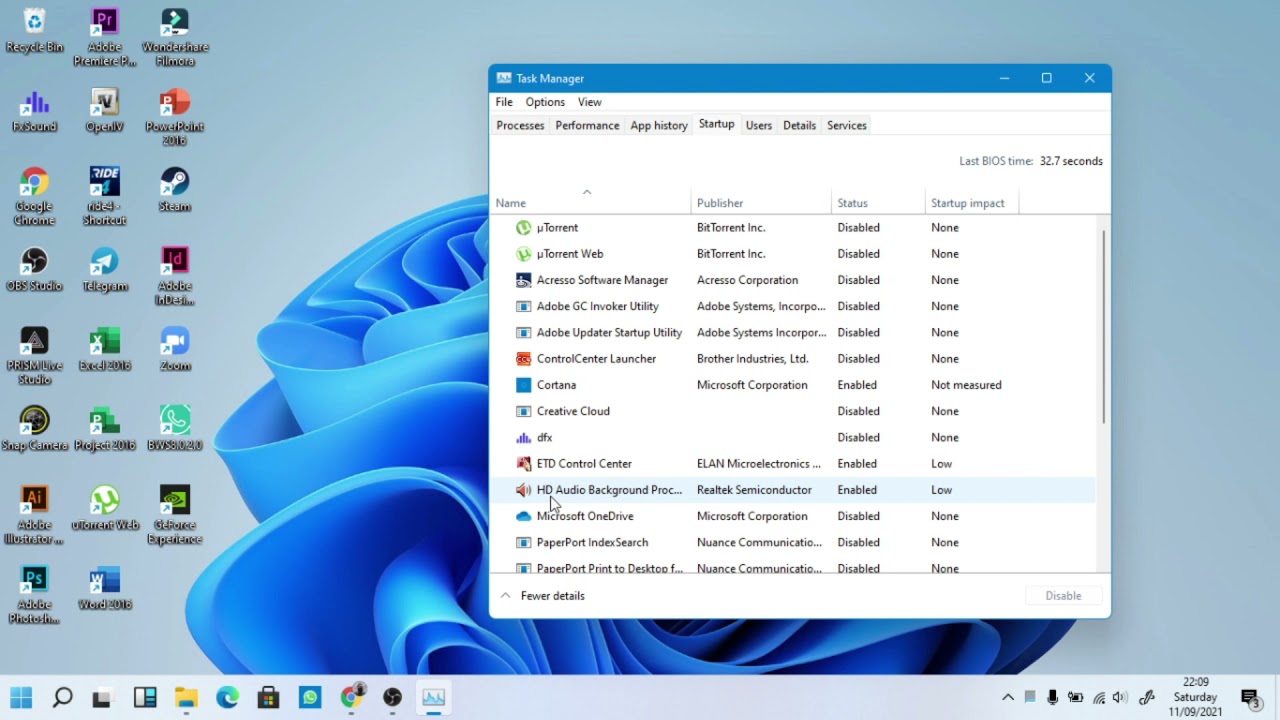Click the Cortana entry icon
This screenshot has width=1280, height=720.
523,385
